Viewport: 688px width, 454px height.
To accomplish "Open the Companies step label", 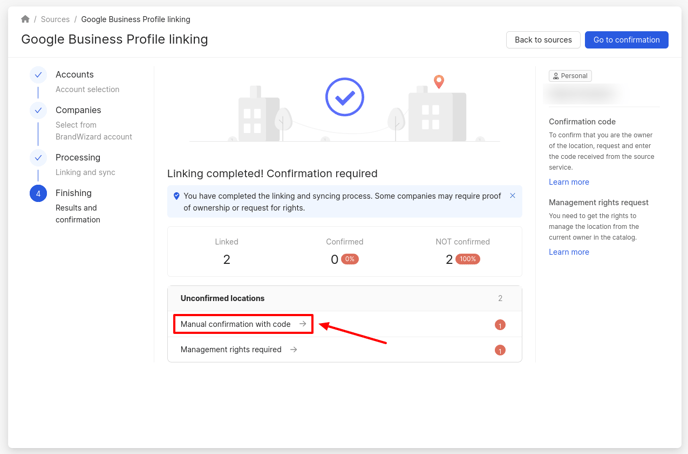I will tap(78, 110).
